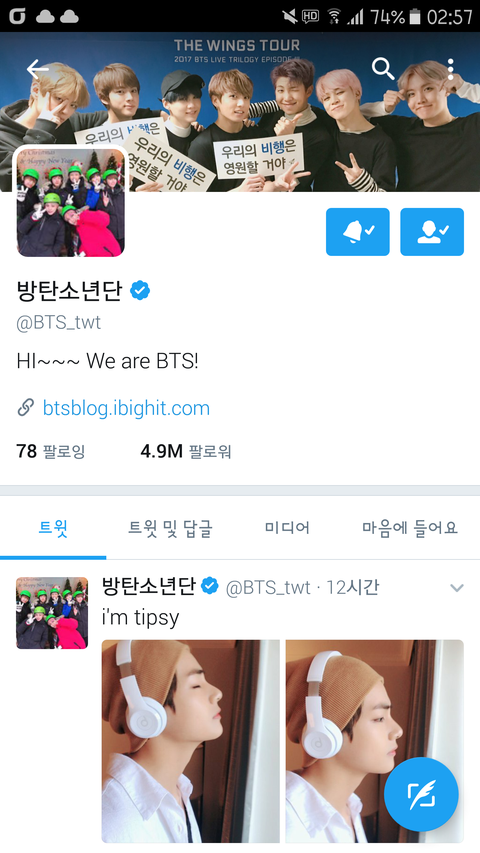Viewport: 480px width, 853px height.
Task: Tap the verified badge beside the profile name
Action: 140,290
